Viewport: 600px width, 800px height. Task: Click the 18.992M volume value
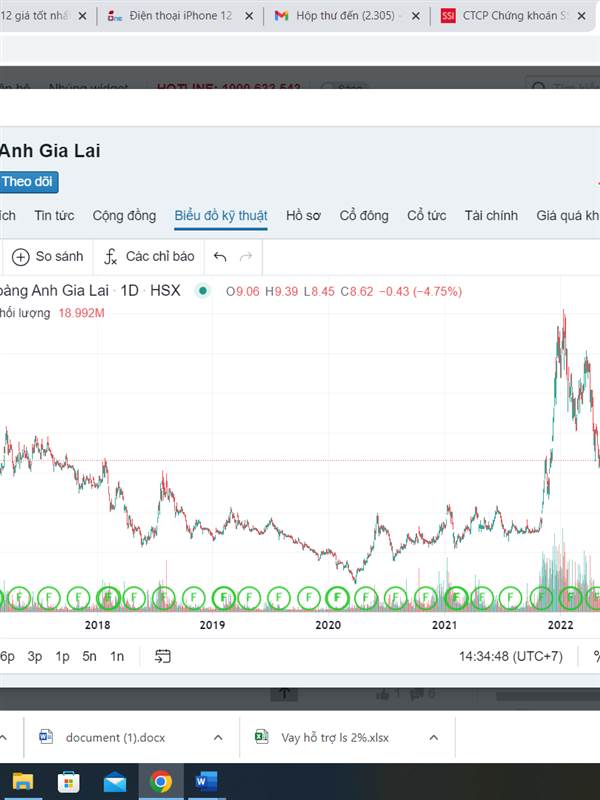(82, 313)
